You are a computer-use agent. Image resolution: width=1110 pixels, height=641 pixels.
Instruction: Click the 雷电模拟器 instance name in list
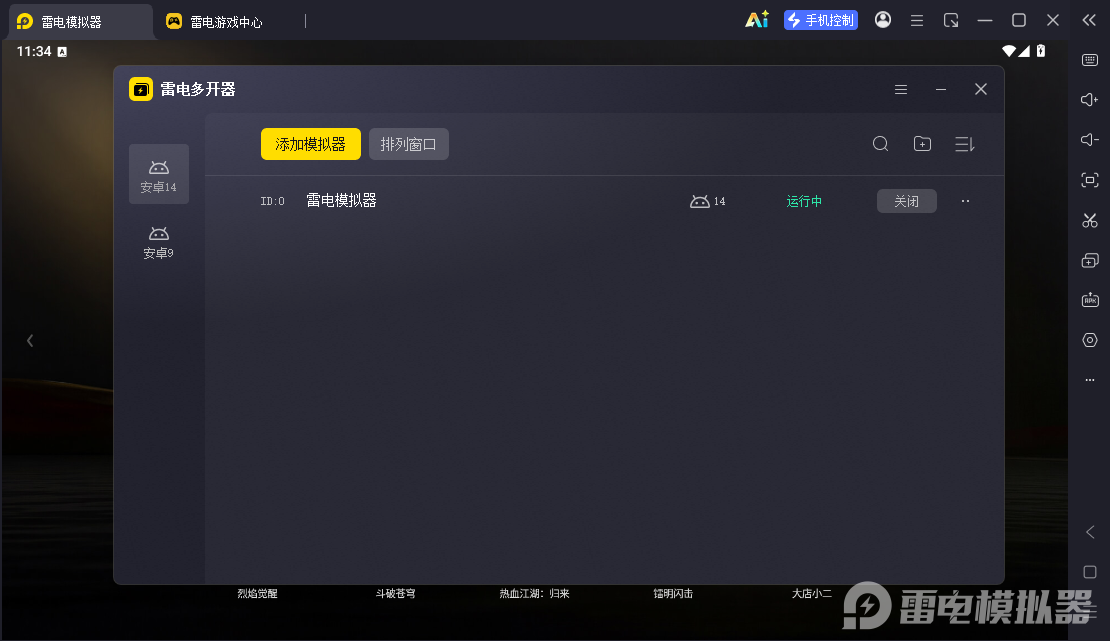pyautogui.click(x=341, y=200)
